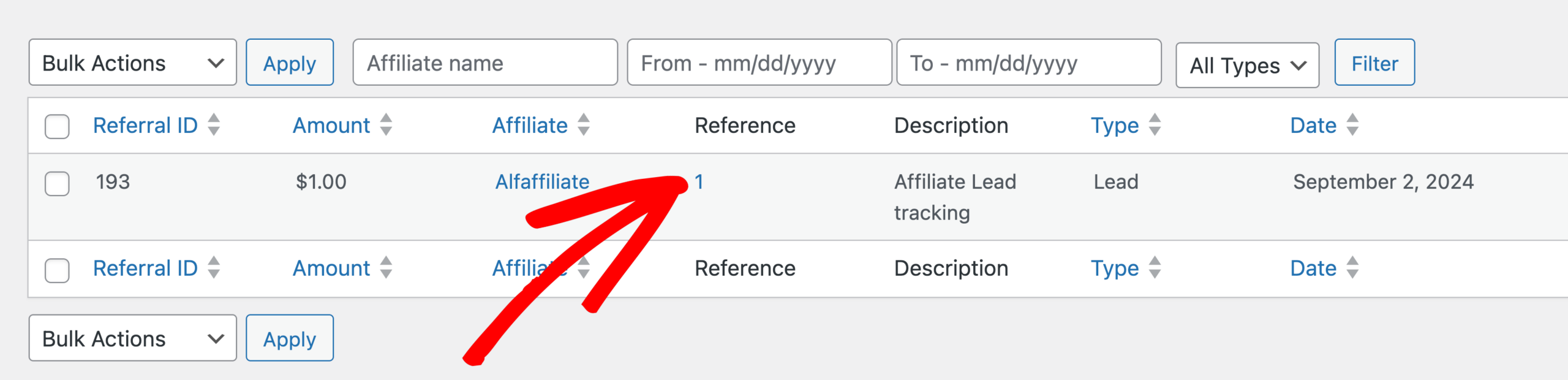Open the Alfaffiliate affiliate profile
Viewport: 1568px width, 380px height.
coord(542,181)
